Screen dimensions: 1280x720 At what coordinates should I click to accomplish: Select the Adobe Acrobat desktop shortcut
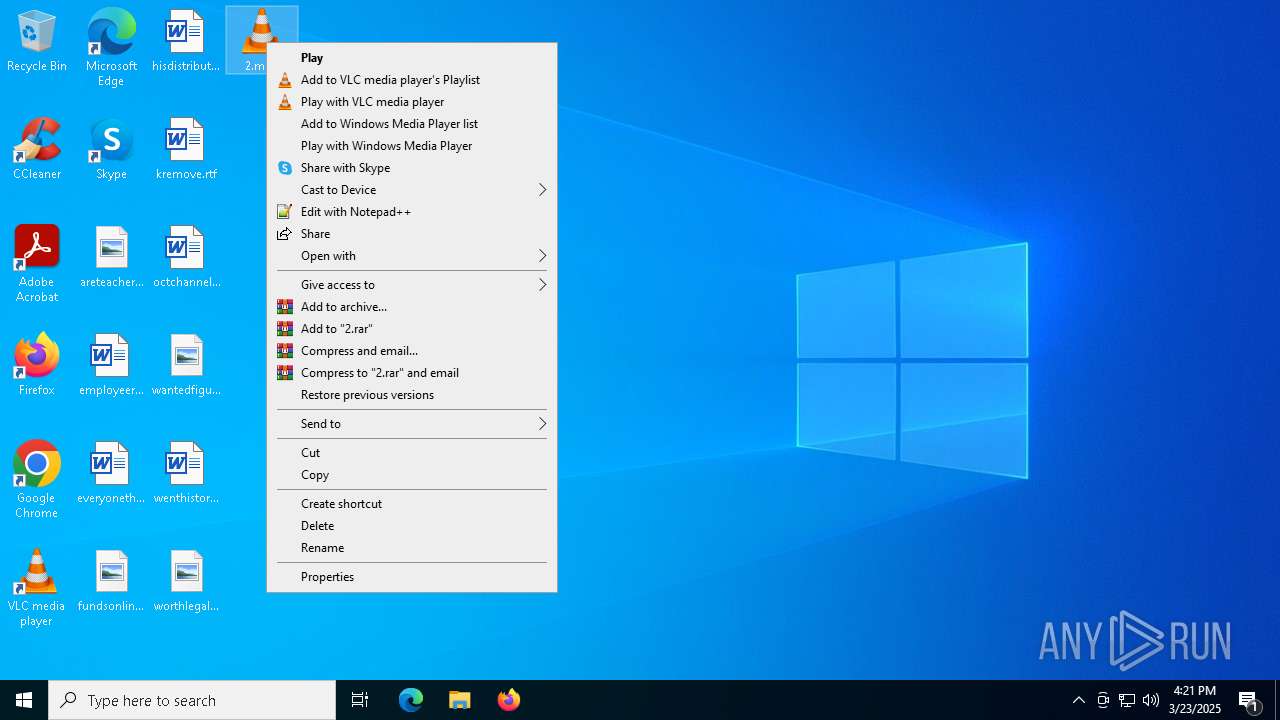37,264
